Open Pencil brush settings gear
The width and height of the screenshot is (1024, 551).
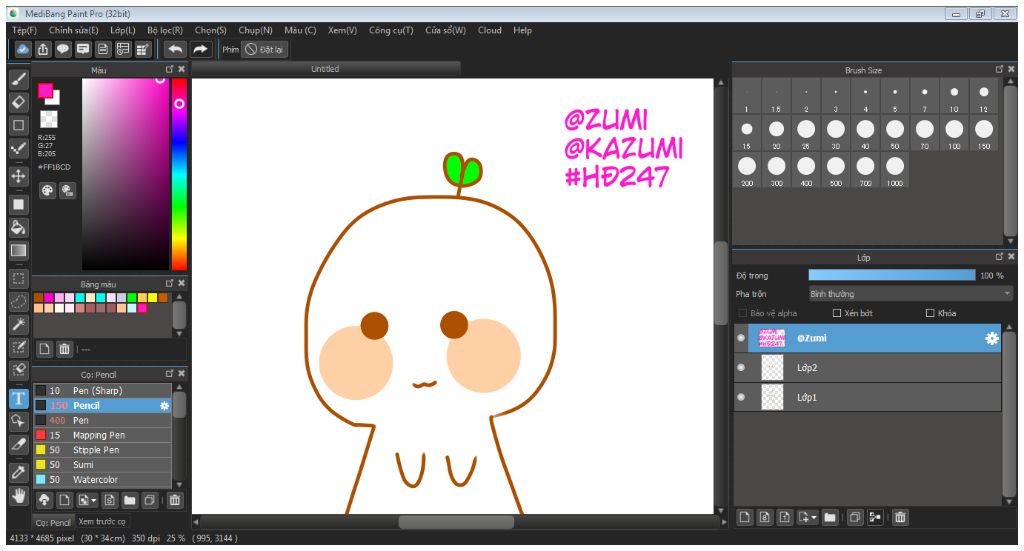pyautogui.click(x=164, y=405)
